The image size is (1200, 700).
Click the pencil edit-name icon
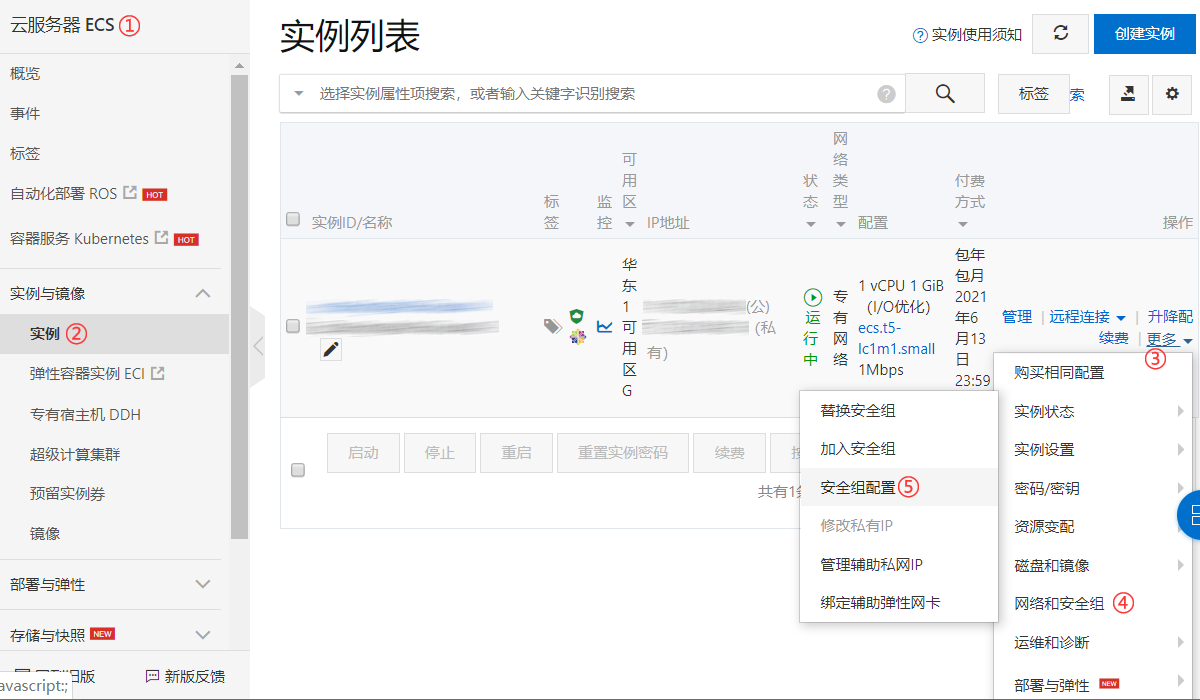click(331, 349)
